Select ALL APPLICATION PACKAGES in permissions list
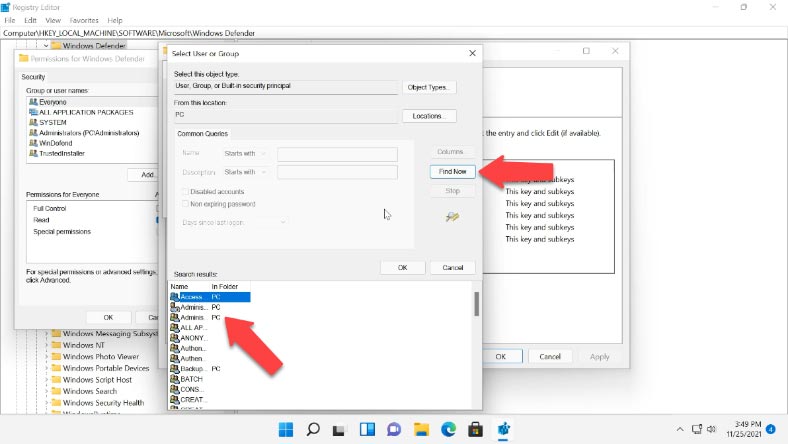 coord(81,112)
